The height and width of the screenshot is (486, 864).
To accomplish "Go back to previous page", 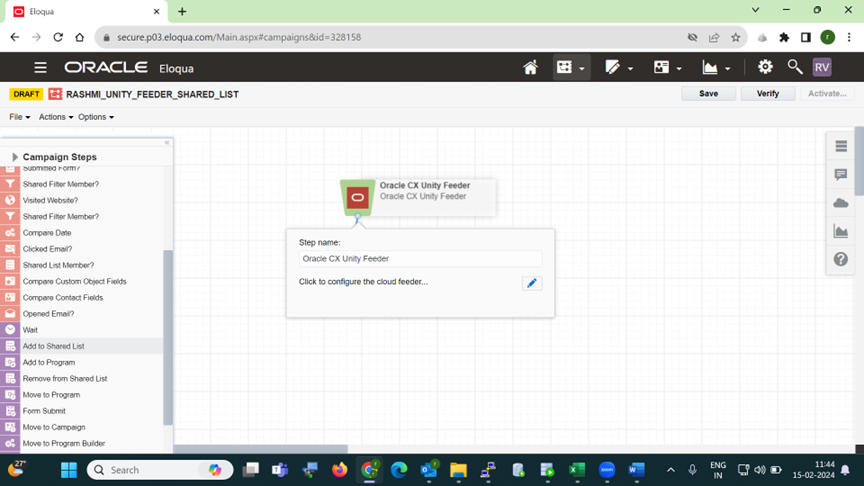I will tap(15, 37).
